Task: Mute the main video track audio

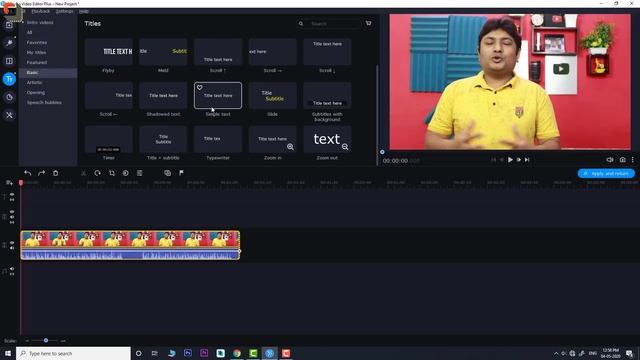Action: coord(12,248)
